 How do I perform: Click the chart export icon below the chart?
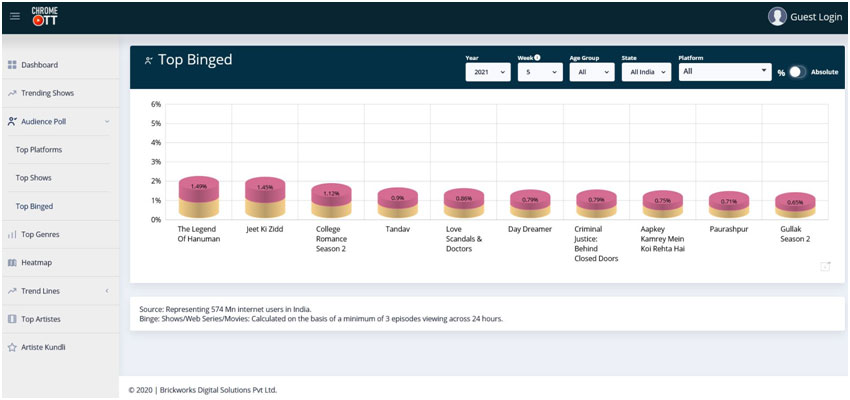point(825,266)
